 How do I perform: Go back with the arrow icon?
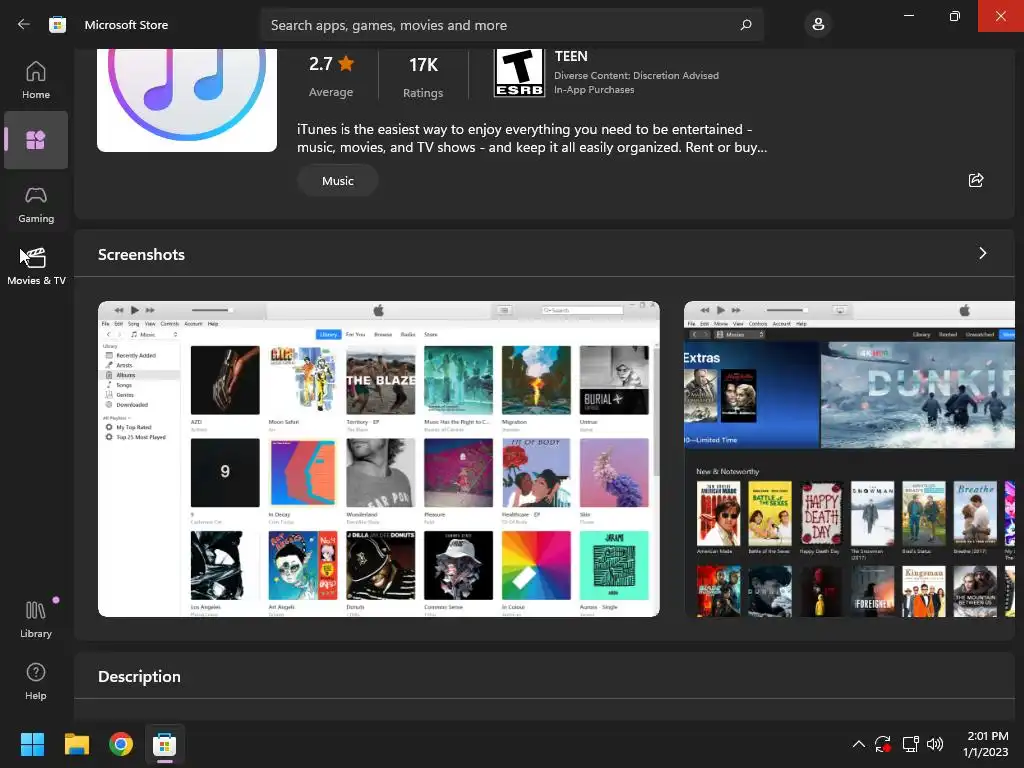[x=24, y=24]
